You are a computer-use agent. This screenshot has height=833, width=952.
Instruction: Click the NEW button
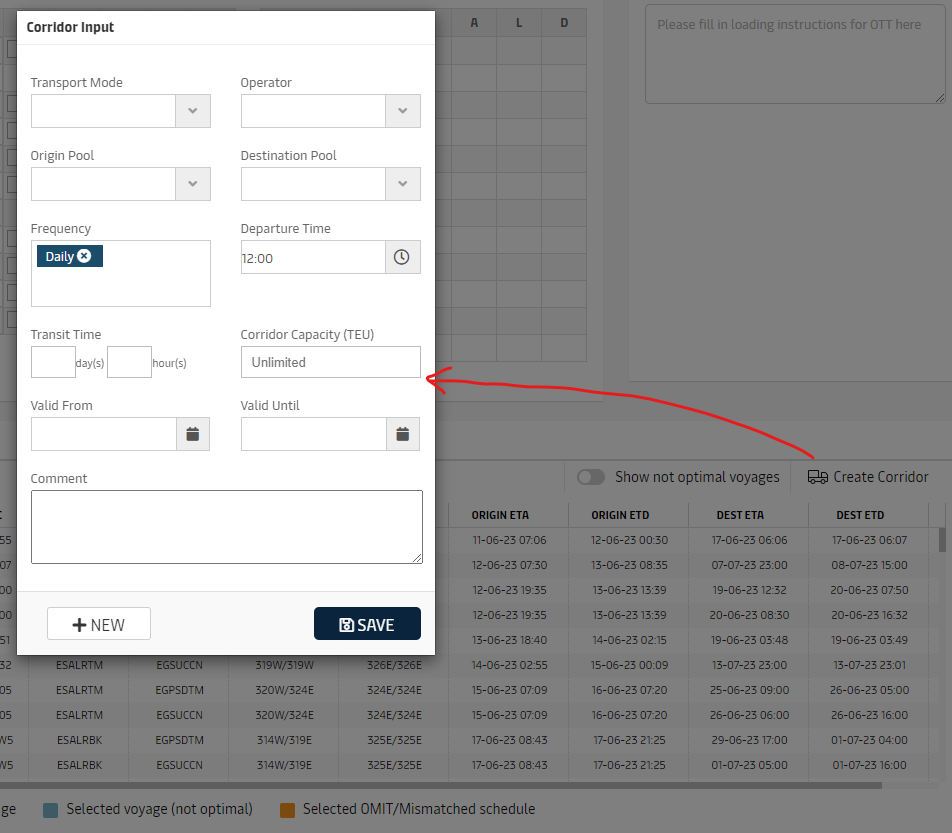tap(99, 624)
